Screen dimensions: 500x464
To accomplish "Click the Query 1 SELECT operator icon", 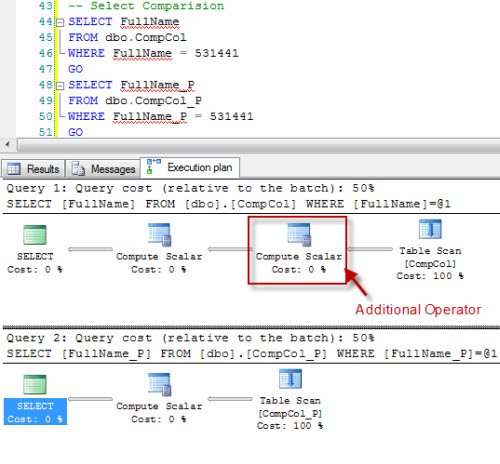I will pyautogui.click(x=35, y=235).
